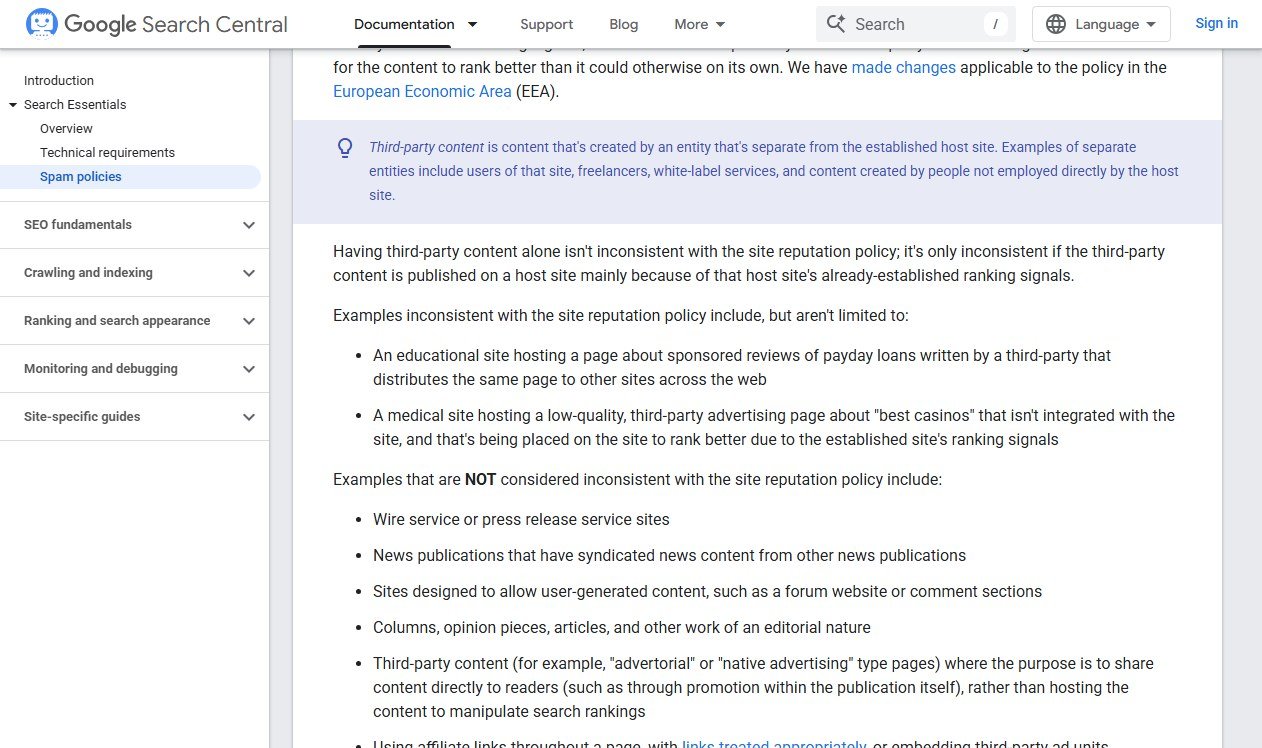Screen dimensions: 1262x748
Task: Follow the 'made changes' link
Action: [904, 67]
